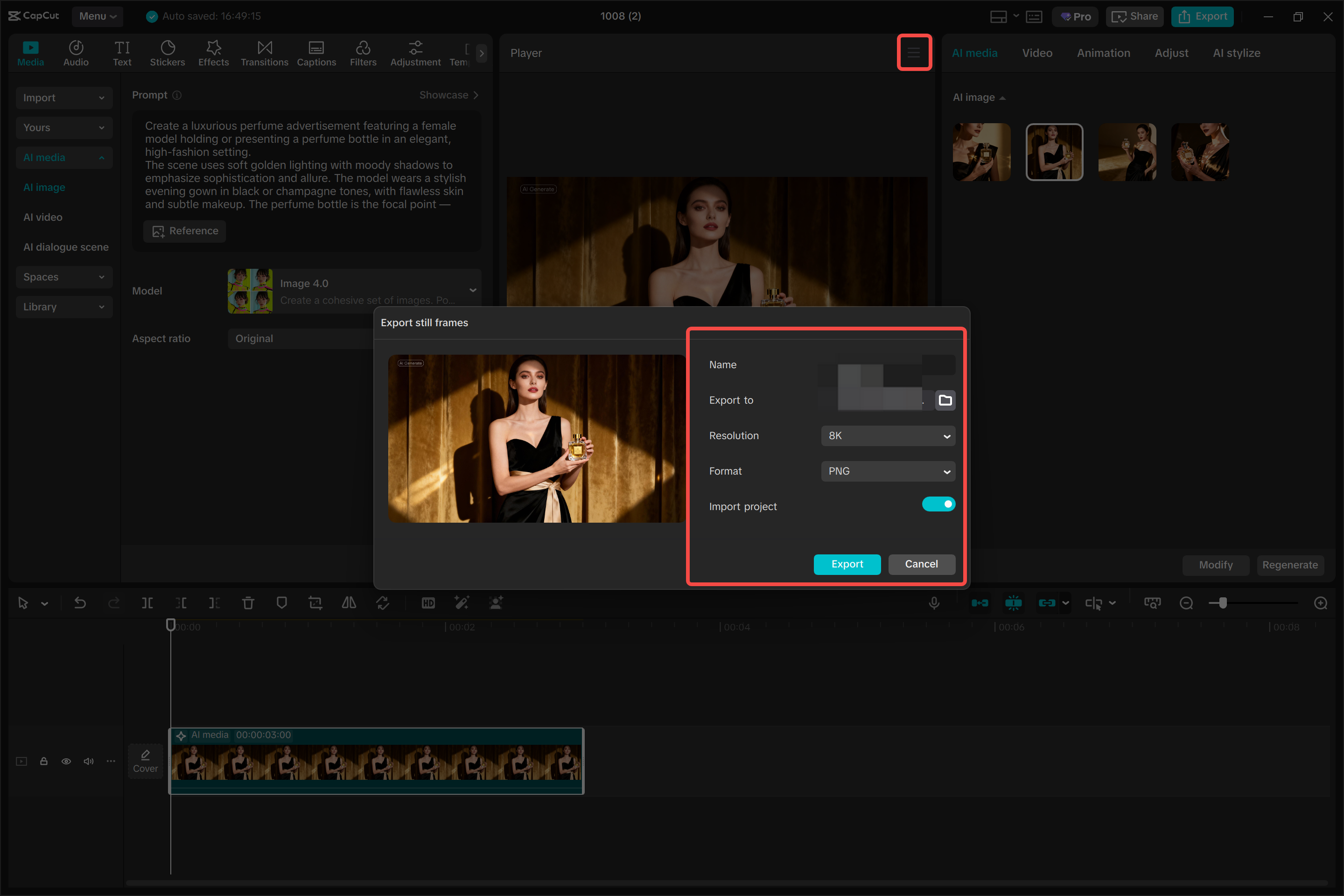Open the Format dropdown showing PNG
The image size is (1344, 896).
tap(888, 471)
